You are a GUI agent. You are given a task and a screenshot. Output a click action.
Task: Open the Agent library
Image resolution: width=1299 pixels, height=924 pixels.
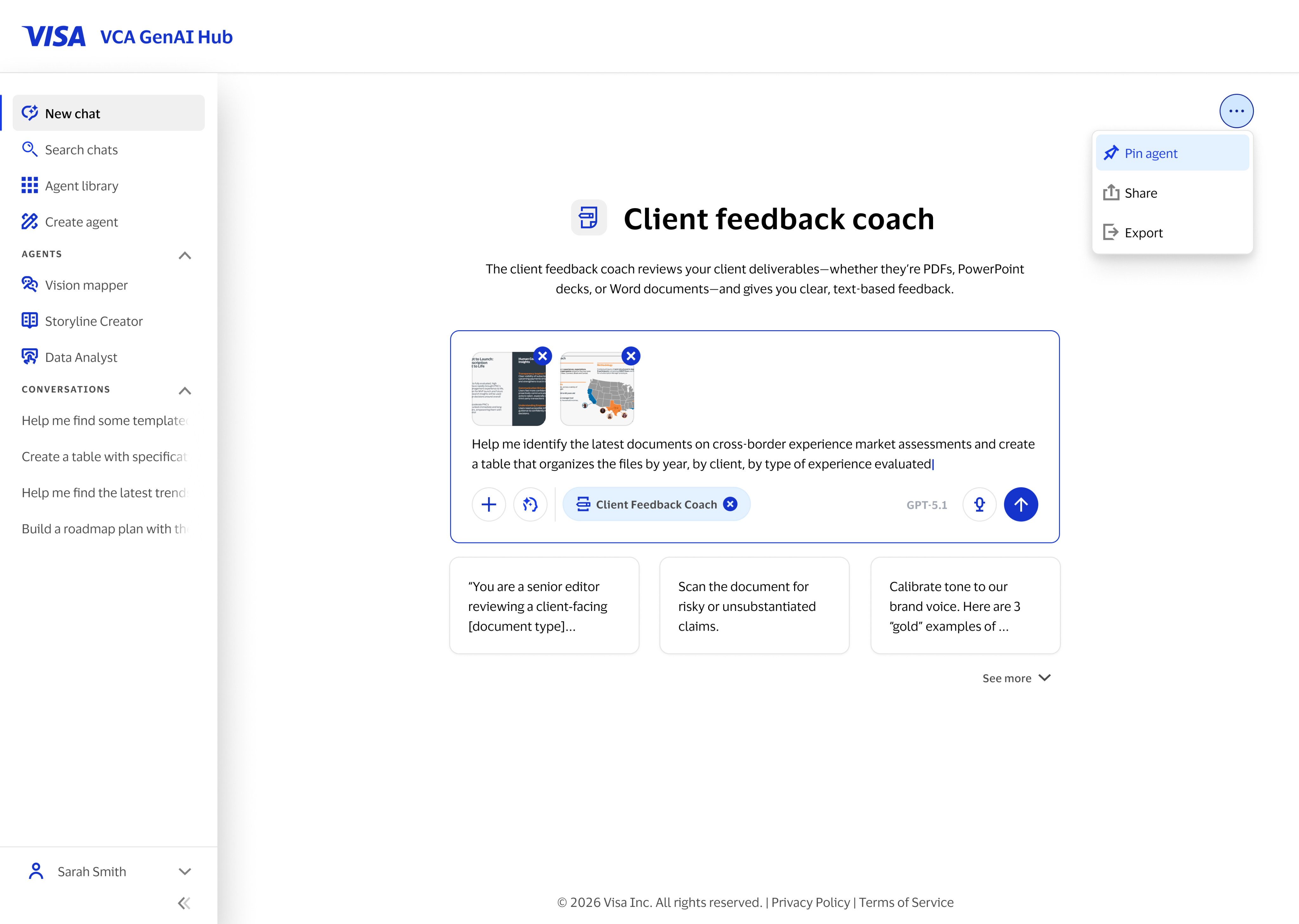pos(109,186)
